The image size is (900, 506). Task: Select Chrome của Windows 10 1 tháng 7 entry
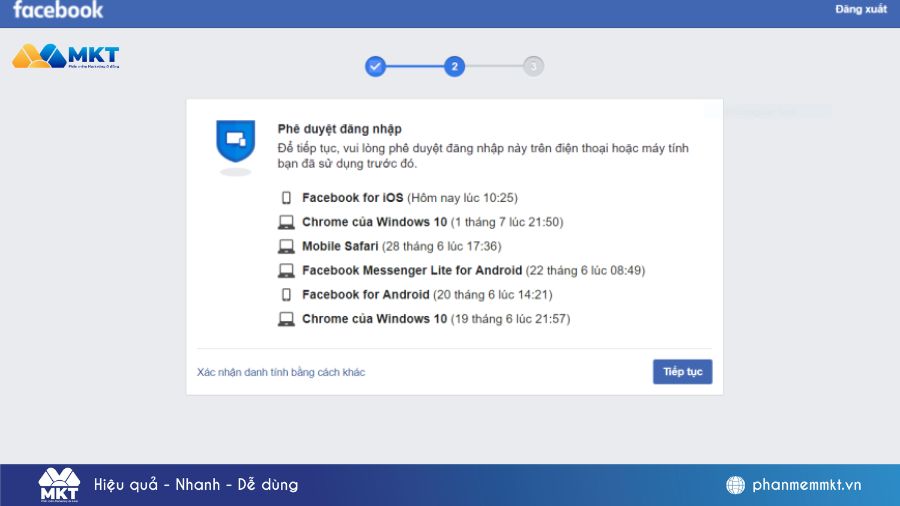[421, 222]
